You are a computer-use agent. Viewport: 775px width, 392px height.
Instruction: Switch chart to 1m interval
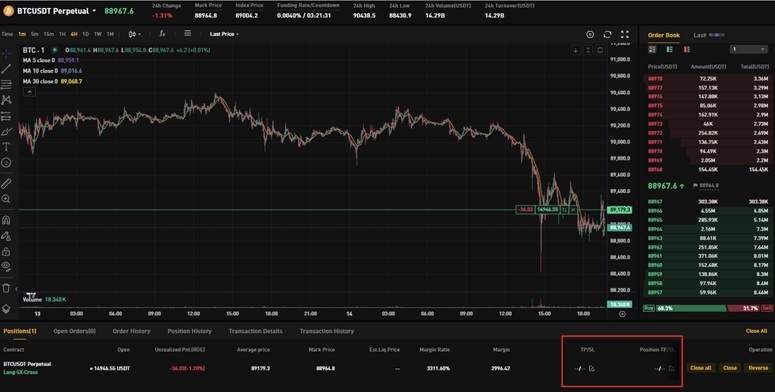coord(22,34)
